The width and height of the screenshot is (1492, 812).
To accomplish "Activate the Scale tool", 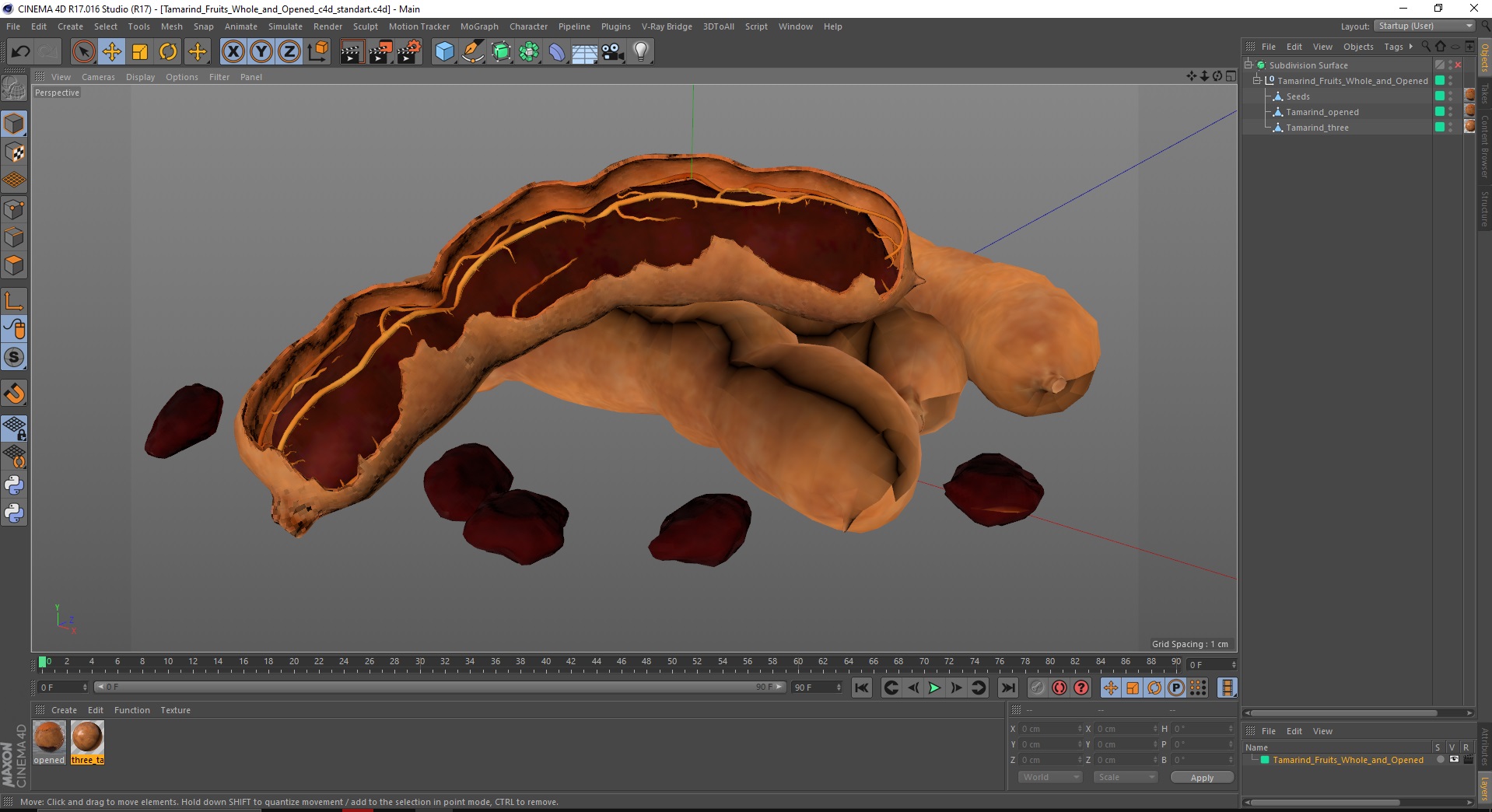I will tap(140, 52).
